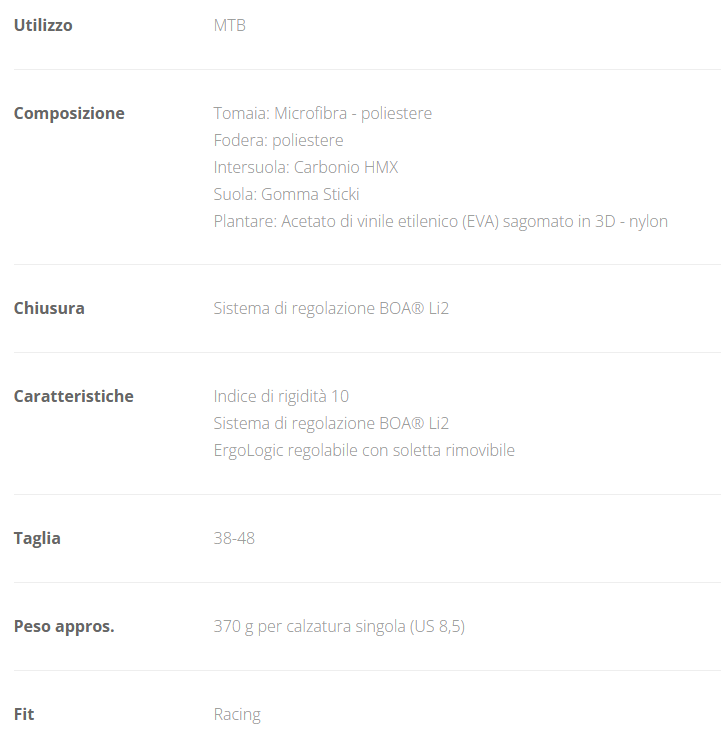Click the Tomaia microfibra poliestere line
The image size is (721, 742).
(322, 113)
